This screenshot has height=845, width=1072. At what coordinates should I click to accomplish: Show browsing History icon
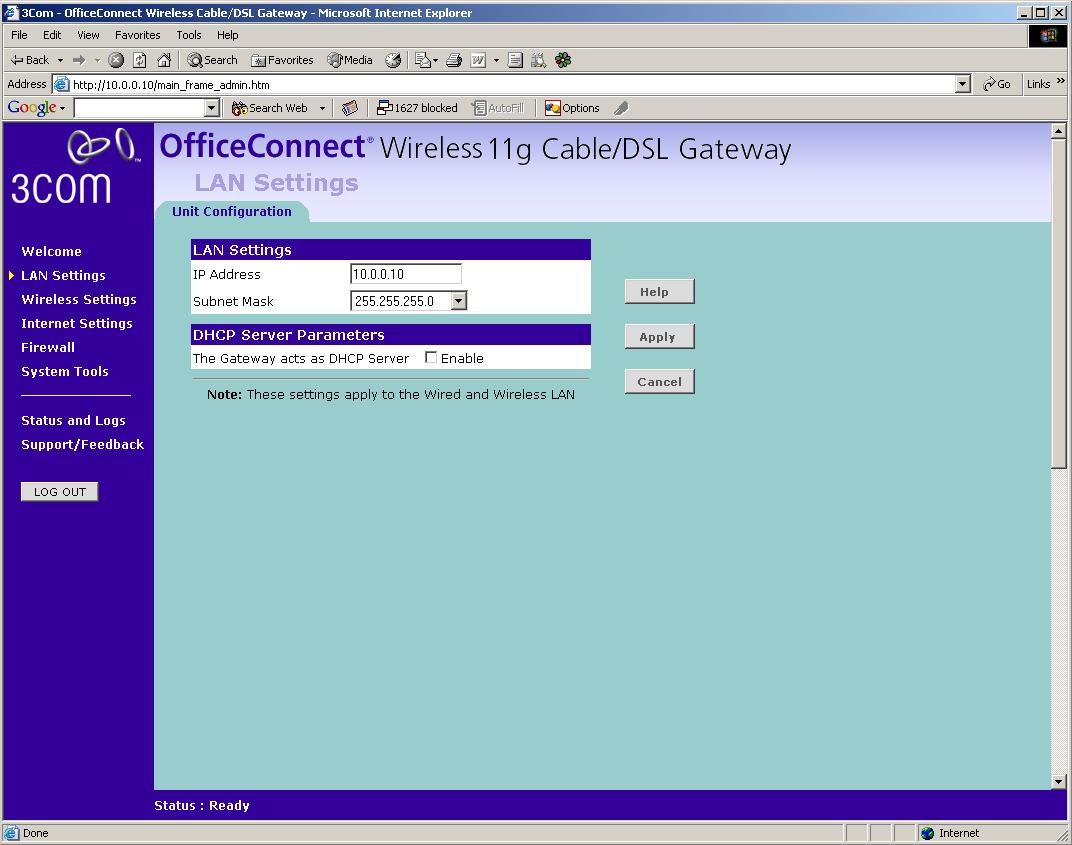pyautogui.click(x=393, y=60)
